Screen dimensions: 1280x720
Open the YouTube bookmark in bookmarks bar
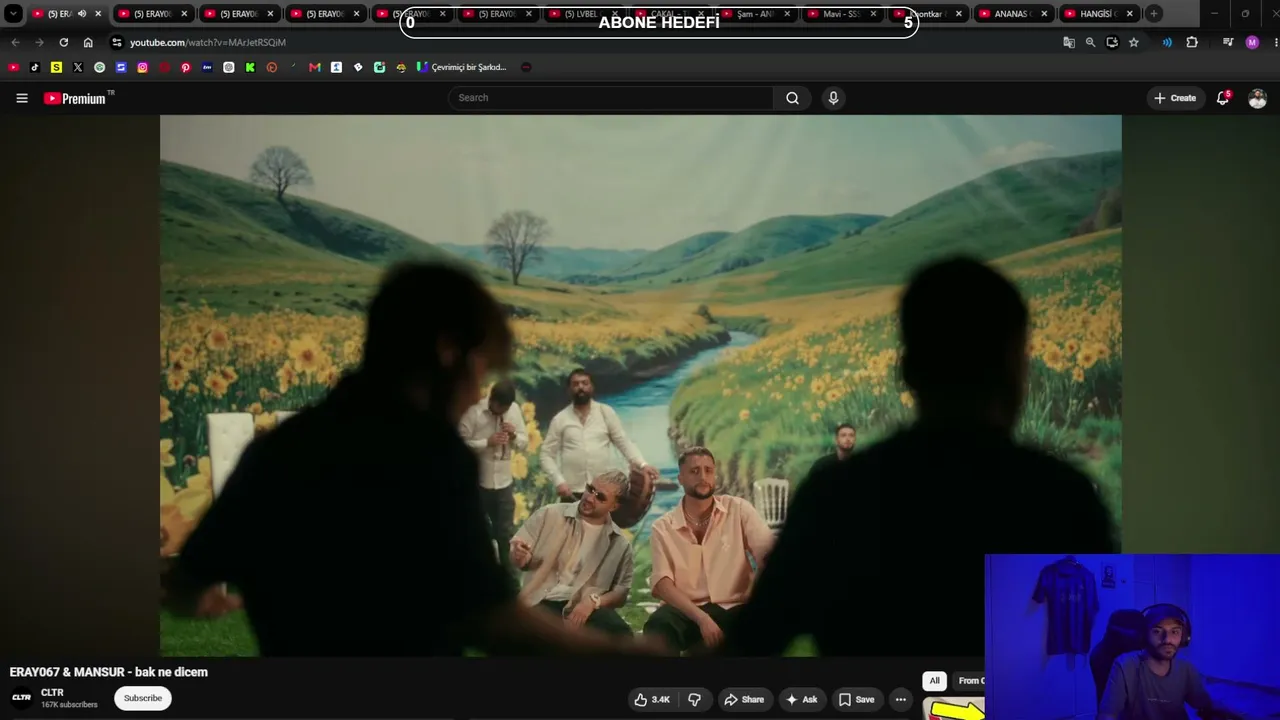[13, 67]
